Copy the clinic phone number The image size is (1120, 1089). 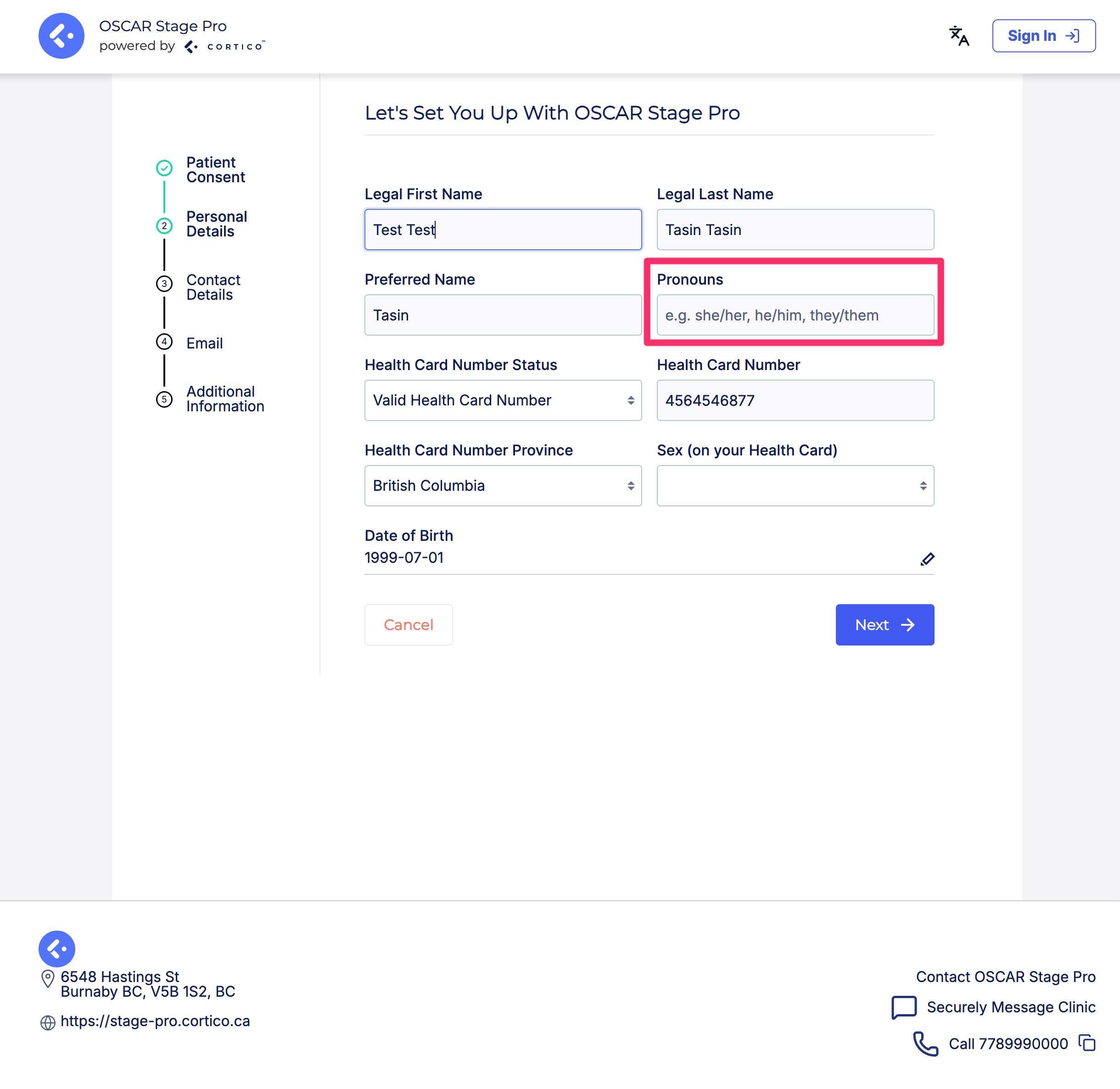(x=1087, y=1043)
